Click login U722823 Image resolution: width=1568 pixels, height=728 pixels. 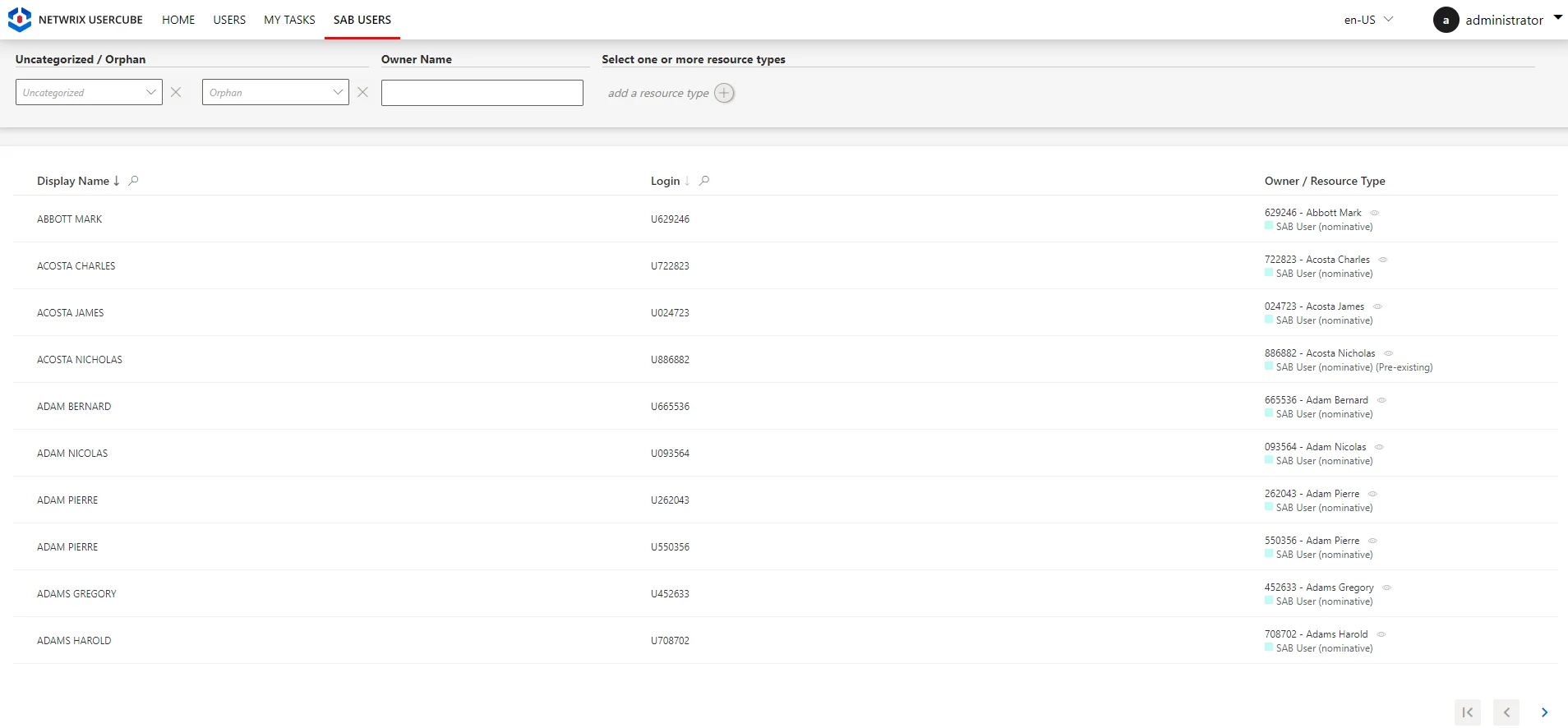coord(671,266)
